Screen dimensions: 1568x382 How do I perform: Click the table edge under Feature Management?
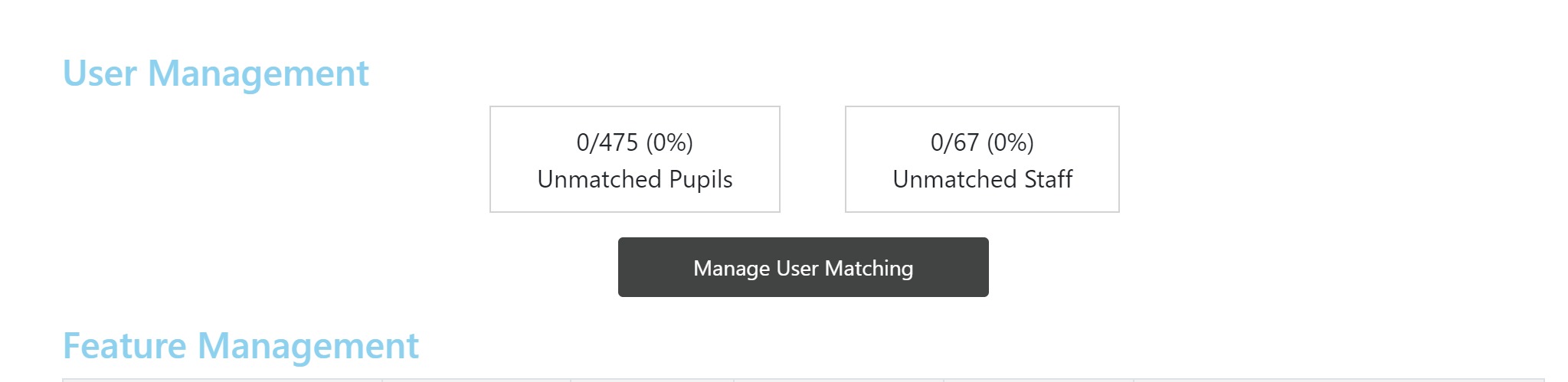click(x=803, y=379)
